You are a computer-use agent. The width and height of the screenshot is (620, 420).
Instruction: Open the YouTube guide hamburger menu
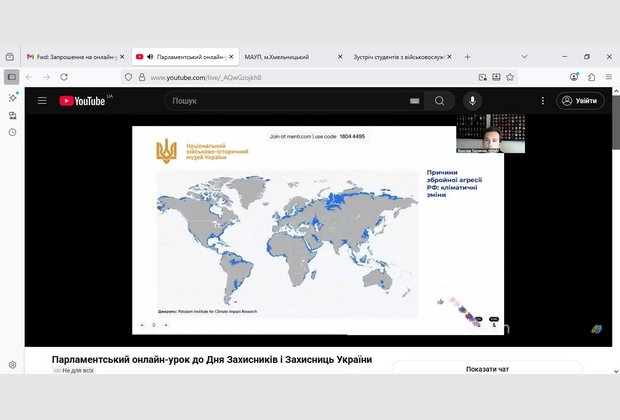(42, 101)
